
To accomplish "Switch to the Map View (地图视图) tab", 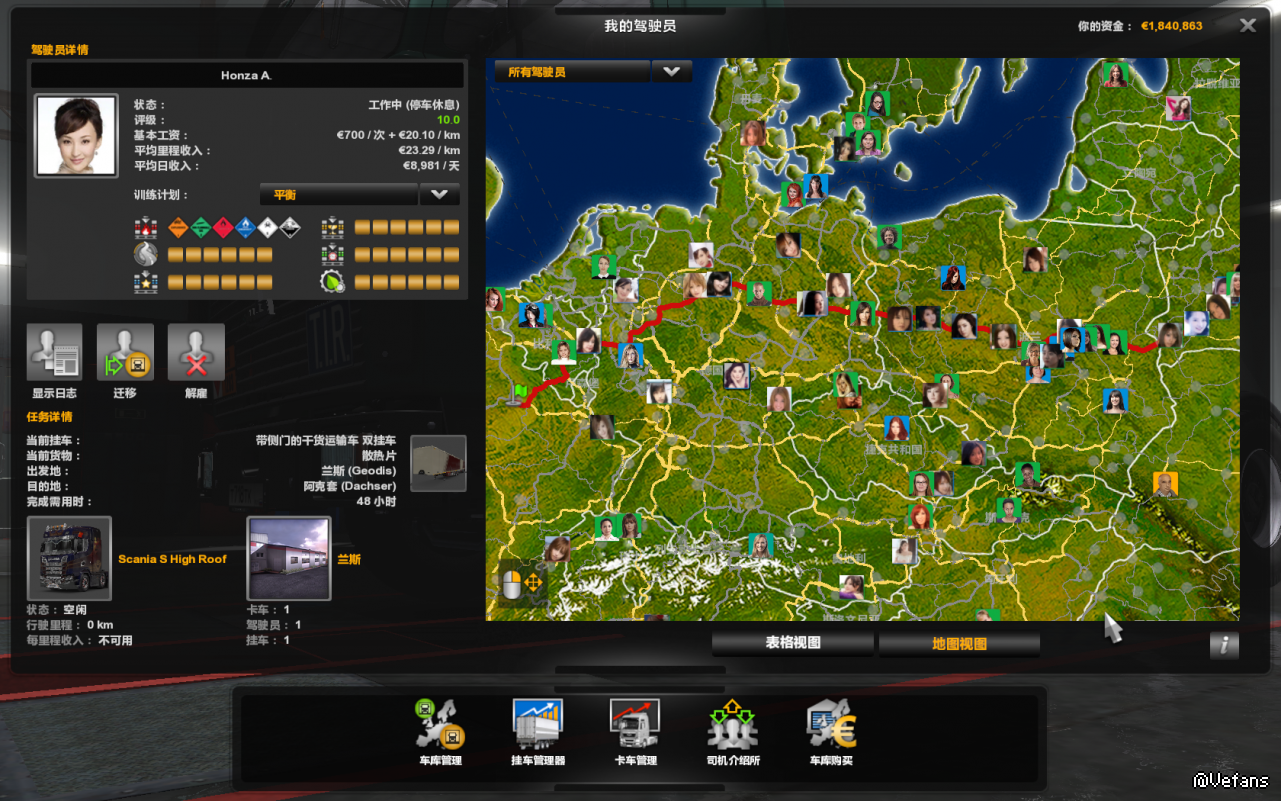I will click(959, 644).
